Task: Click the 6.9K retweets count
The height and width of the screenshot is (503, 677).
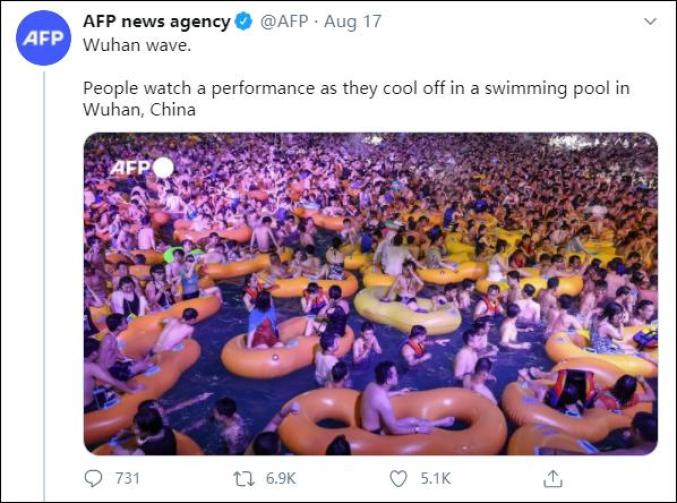Action: (x=281, y=478)
